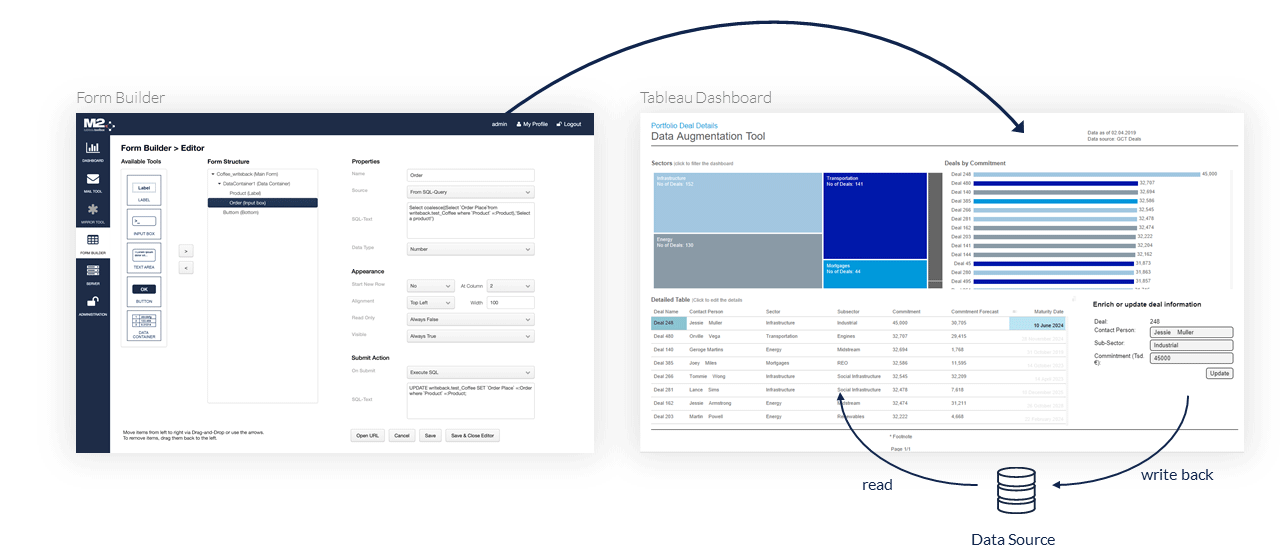The height and width of the screenshot is (552, 1280).
Task: Click the Deal 248 commitment bar
Action: coord(1086,175)
